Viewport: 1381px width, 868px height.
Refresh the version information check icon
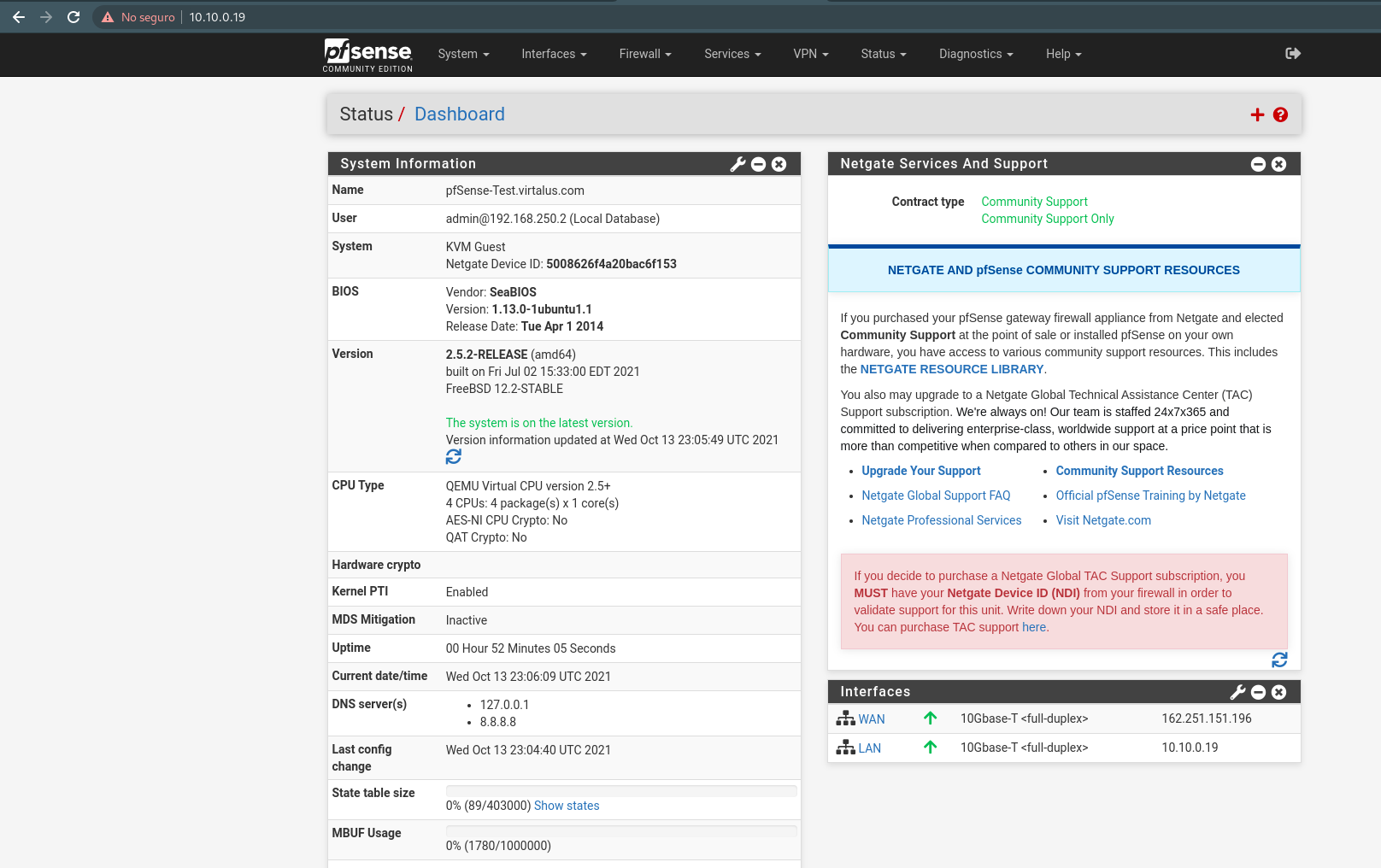[454, 457]
